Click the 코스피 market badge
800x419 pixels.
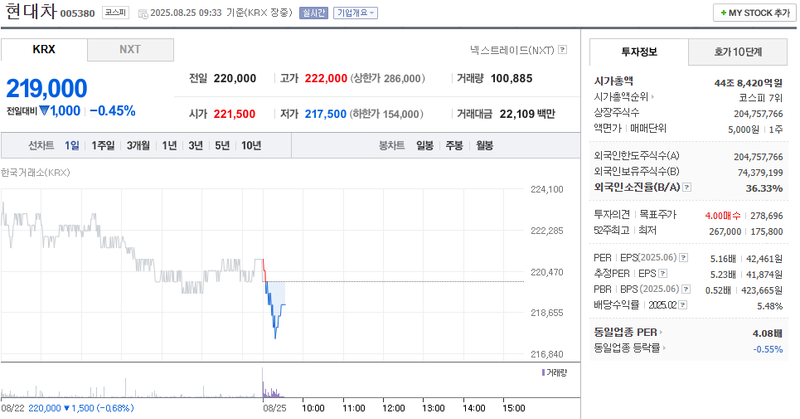point(115,13)
